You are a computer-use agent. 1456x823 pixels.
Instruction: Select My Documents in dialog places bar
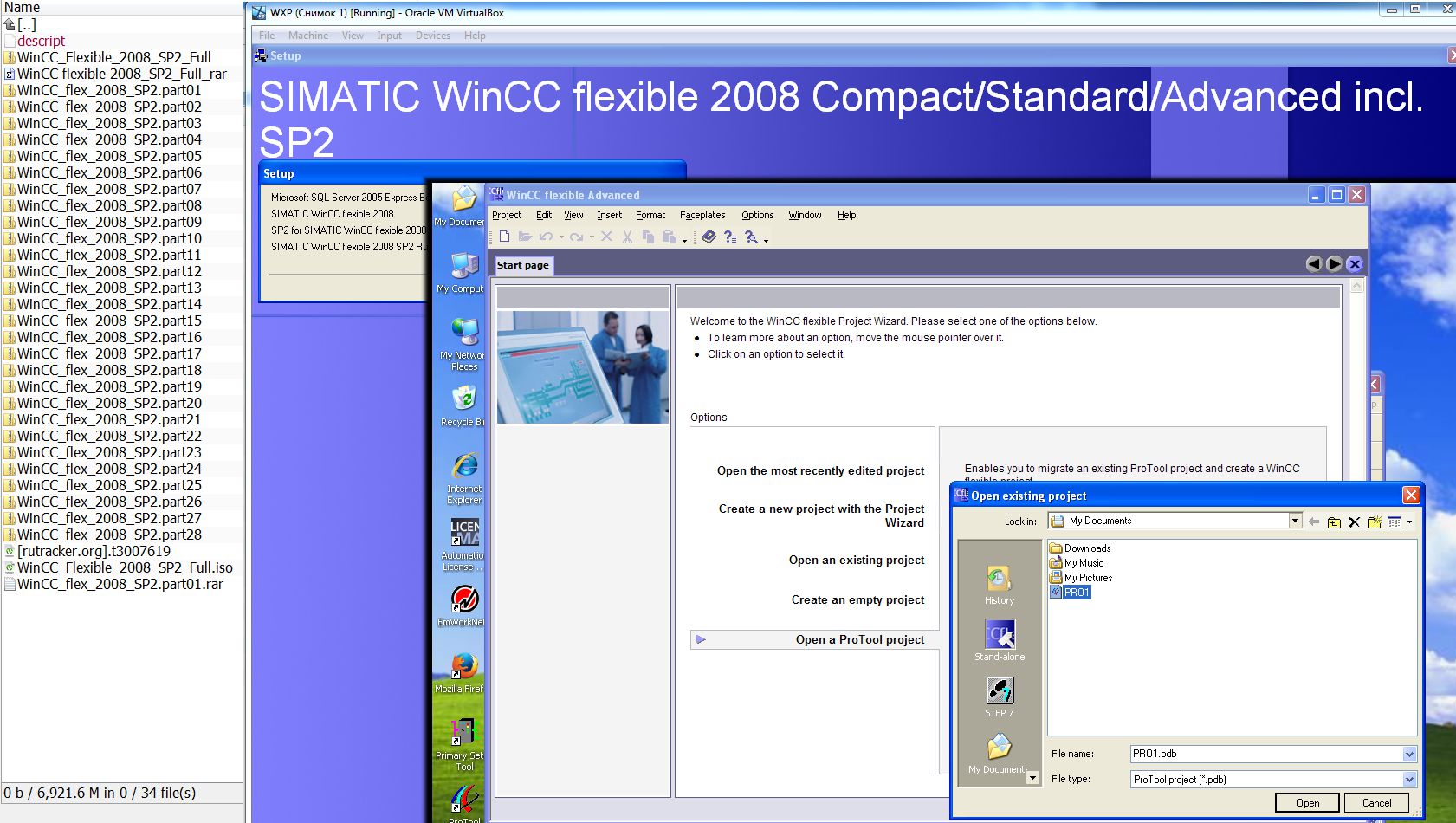[1000, 754]
